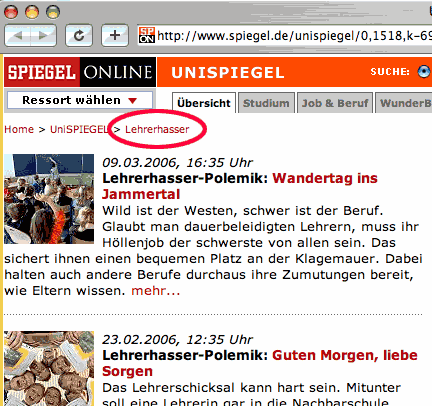Switch to the Studium tab
The height and width of the screenshot is (406, 432).
[x=266, y=103]
